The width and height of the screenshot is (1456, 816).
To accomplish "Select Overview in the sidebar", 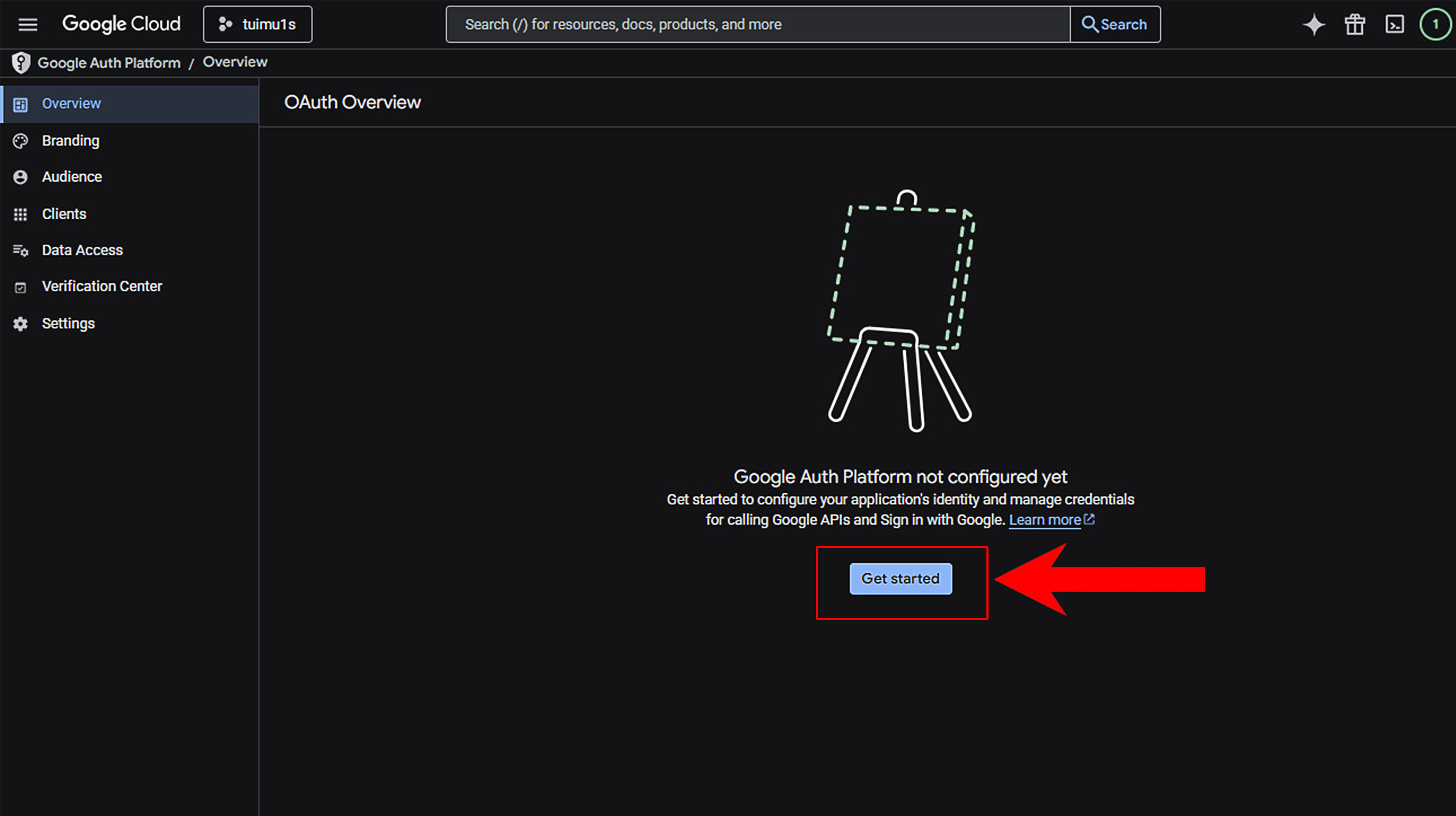I will (x=72, y=104).
